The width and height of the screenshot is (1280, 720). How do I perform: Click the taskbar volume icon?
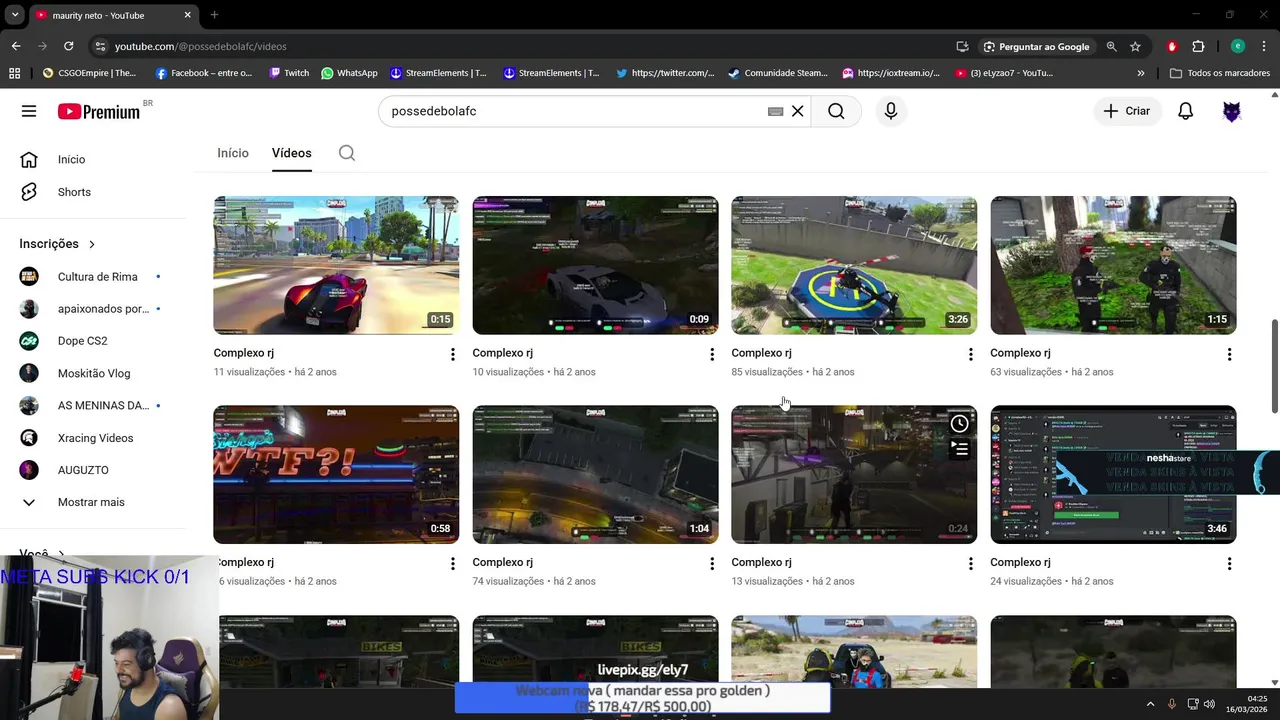pyautogui.click(x=1210, y=704)
